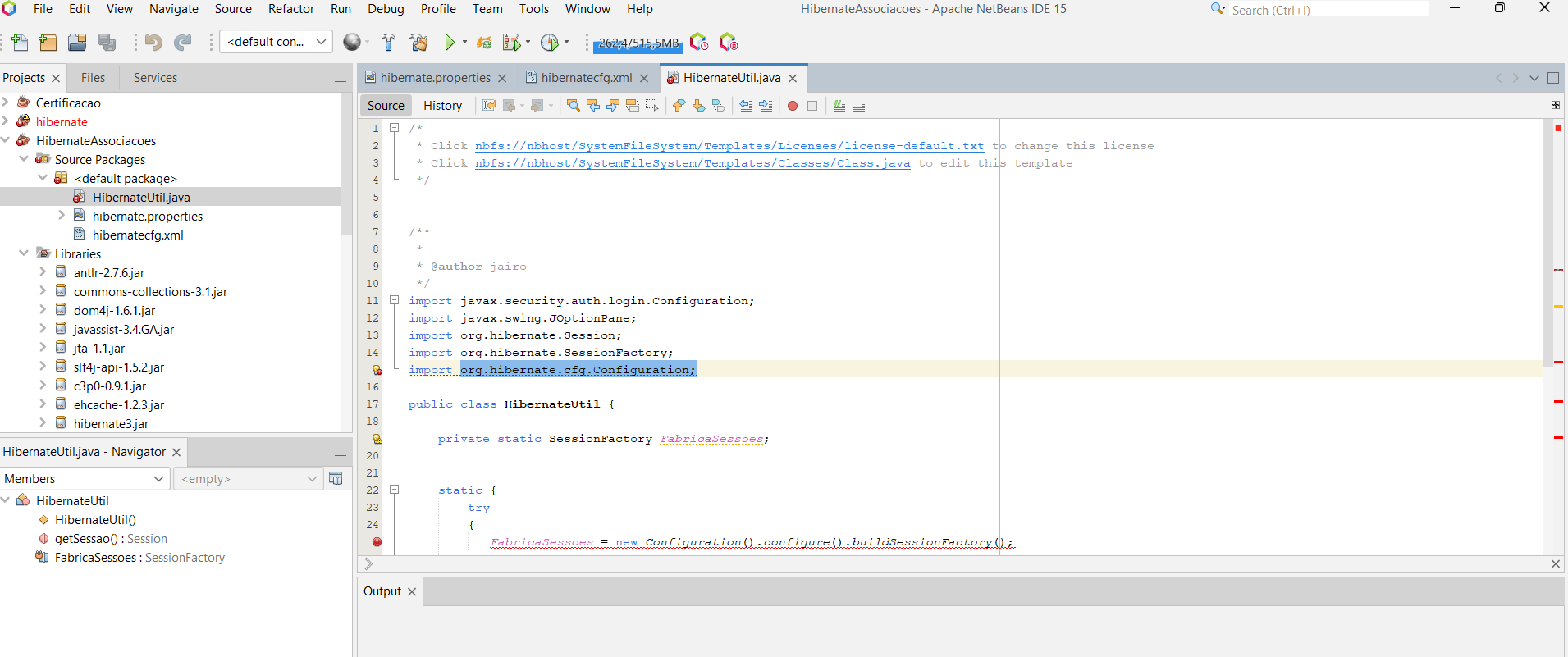This screenshot has height=657, width=1568.
Task: Open the Refactor menu
Action: point(291,9)
